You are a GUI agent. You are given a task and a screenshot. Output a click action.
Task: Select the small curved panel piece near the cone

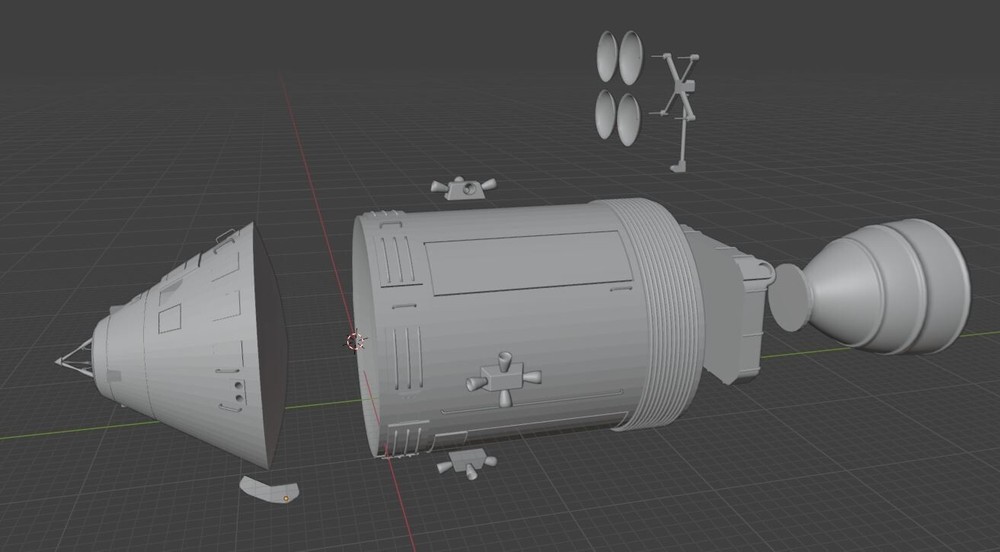pos(269,490)
